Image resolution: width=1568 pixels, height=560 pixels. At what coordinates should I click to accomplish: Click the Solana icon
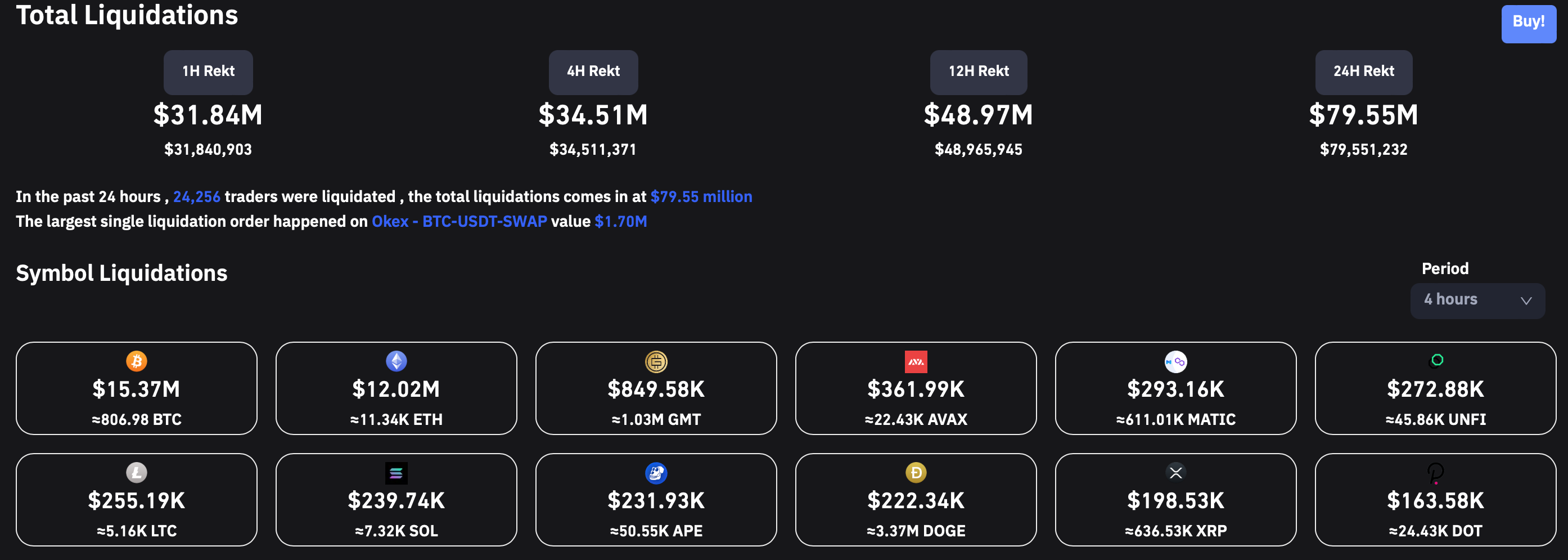coord(396,472)
